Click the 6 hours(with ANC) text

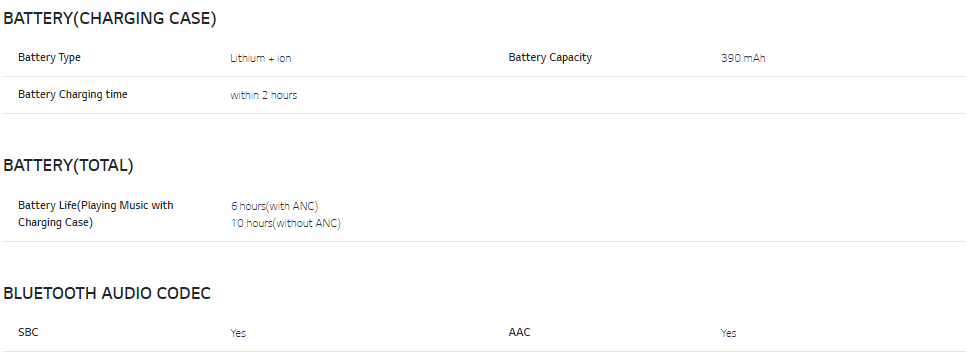274,206
